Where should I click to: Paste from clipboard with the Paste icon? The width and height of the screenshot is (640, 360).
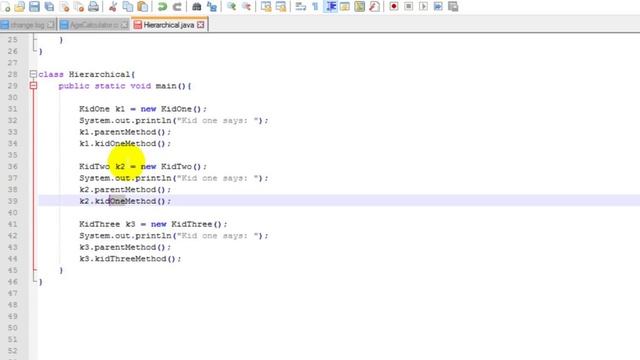(x=142, y=7)
